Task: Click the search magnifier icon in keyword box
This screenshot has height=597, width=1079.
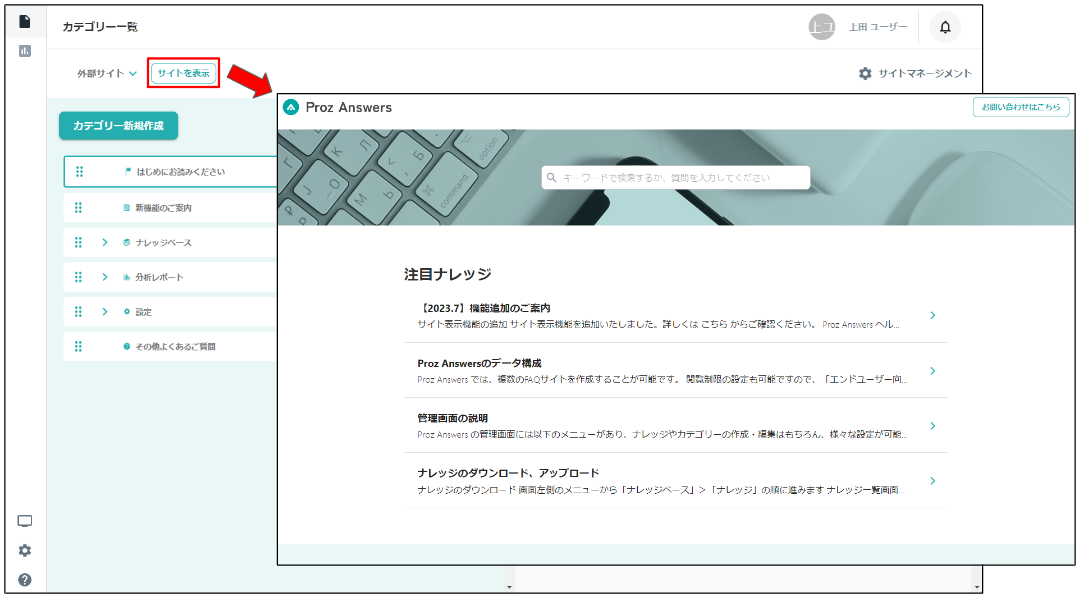Action: (x=551, y=177)
